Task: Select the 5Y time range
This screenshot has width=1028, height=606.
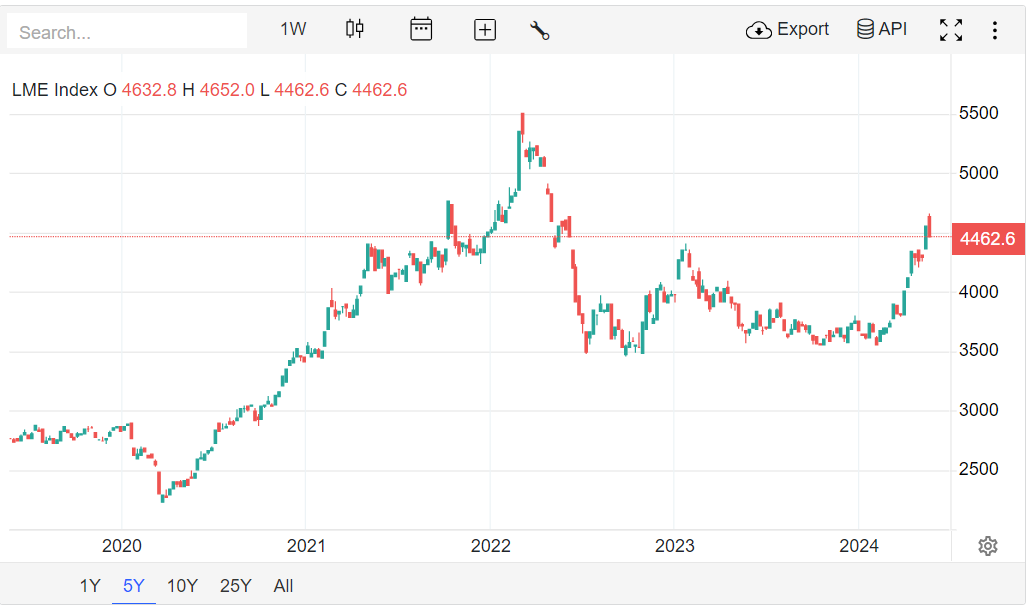Action: point(133,586)
